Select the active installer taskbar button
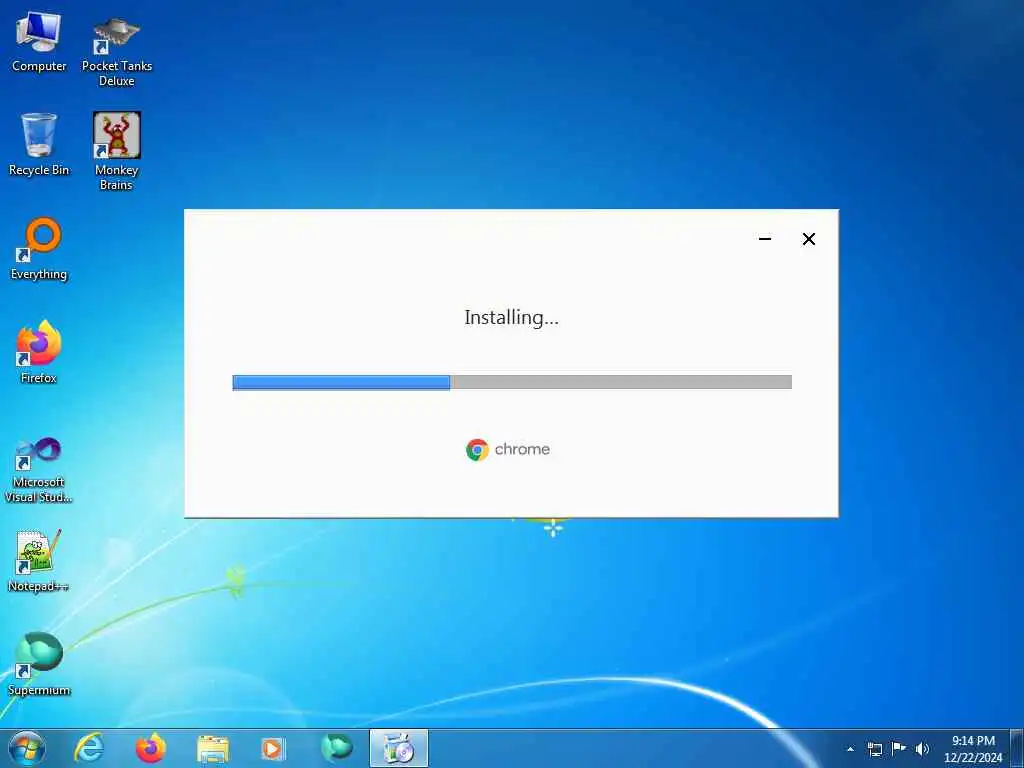Viewport: 1024px width, 768px height. point(399,748)
